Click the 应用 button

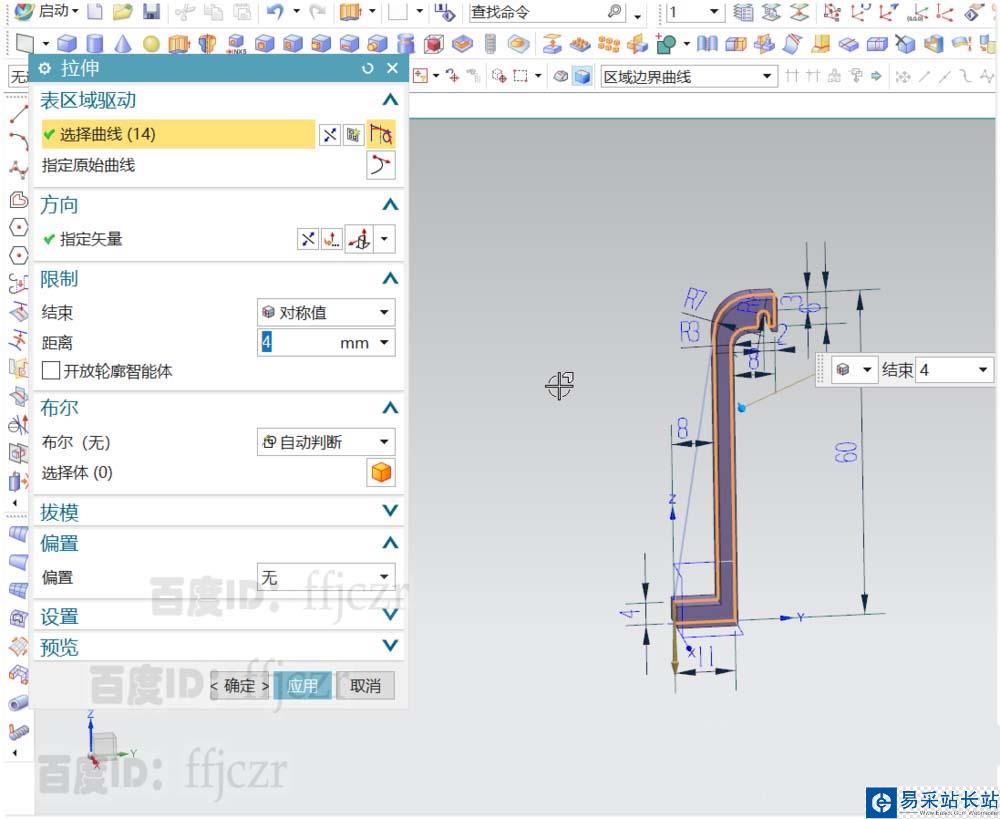coord(302,686)
